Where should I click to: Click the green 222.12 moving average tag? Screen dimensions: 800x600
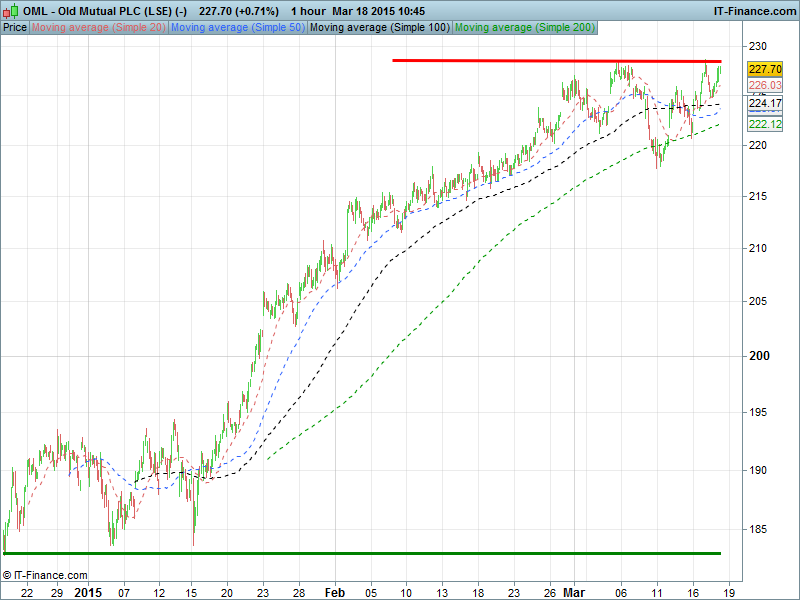coord(764,123)
